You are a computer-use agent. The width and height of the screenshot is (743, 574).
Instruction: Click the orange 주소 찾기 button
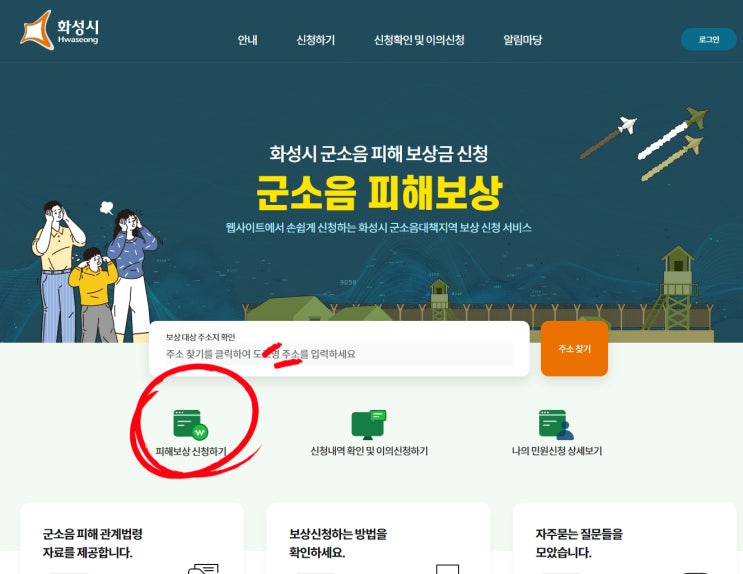(x=574, y=349)
